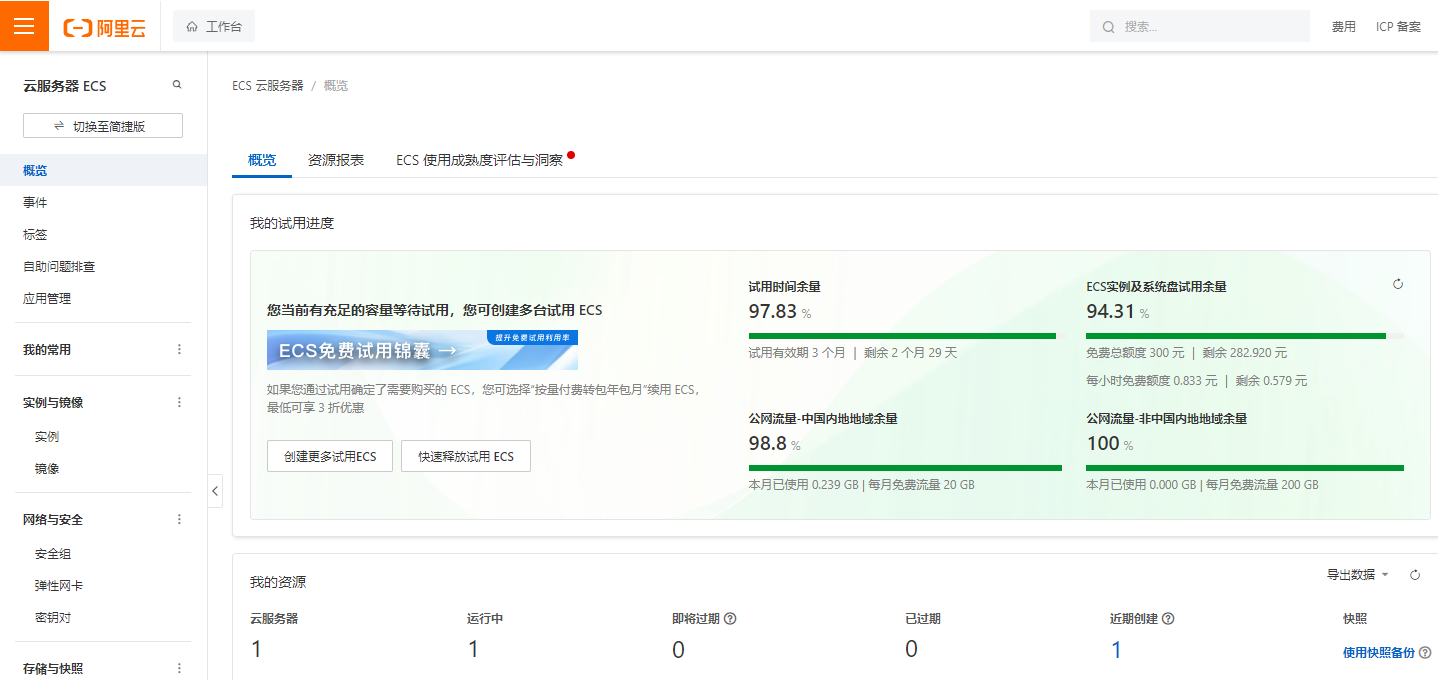Screen dimensions: 1438x680
Task: Open more options for 实例与镜像
Action: [x=180, y=402]
